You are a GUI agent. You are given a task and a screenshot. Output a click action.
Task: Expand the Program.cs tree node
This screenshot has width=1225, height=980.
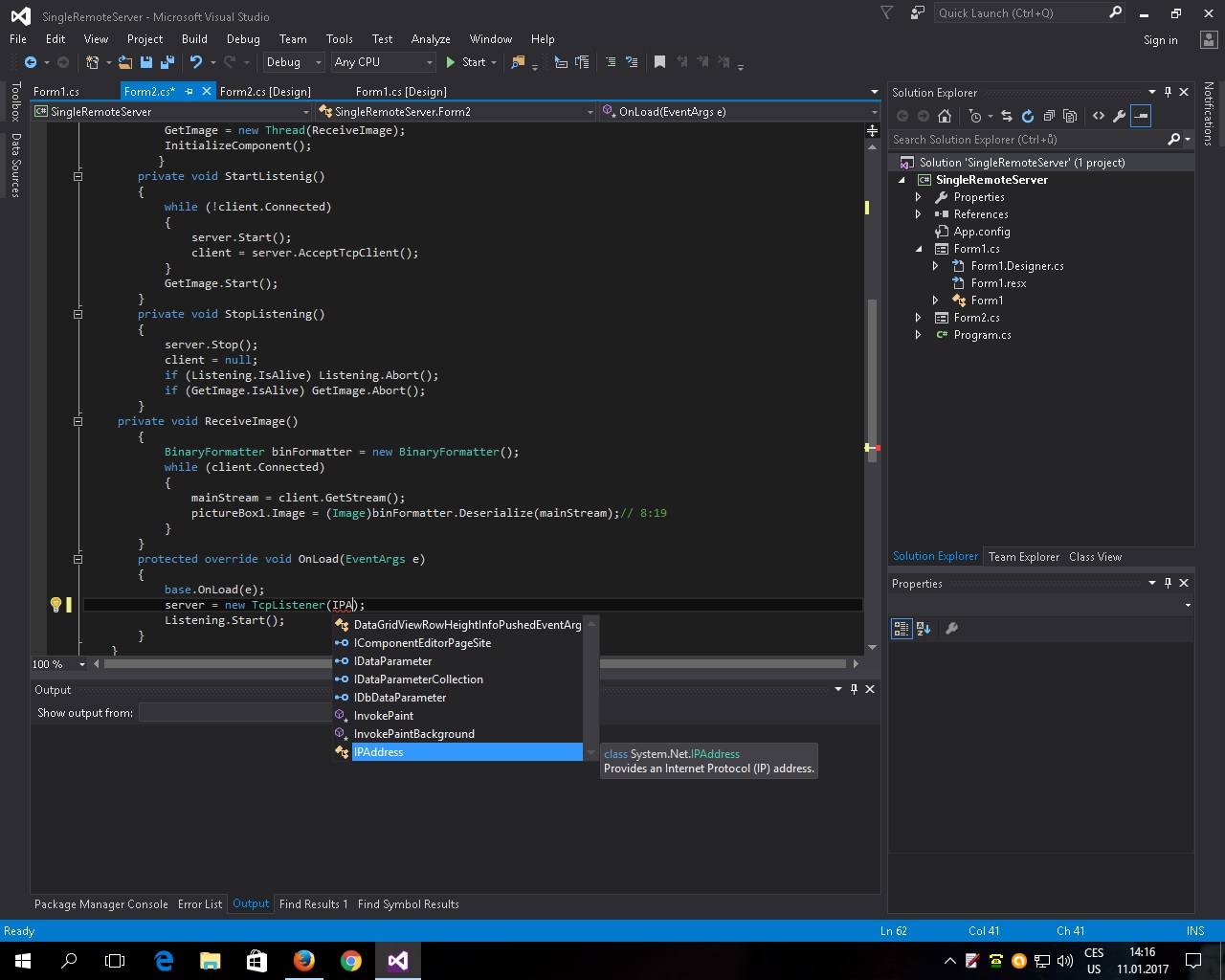[x=919, y=335]
